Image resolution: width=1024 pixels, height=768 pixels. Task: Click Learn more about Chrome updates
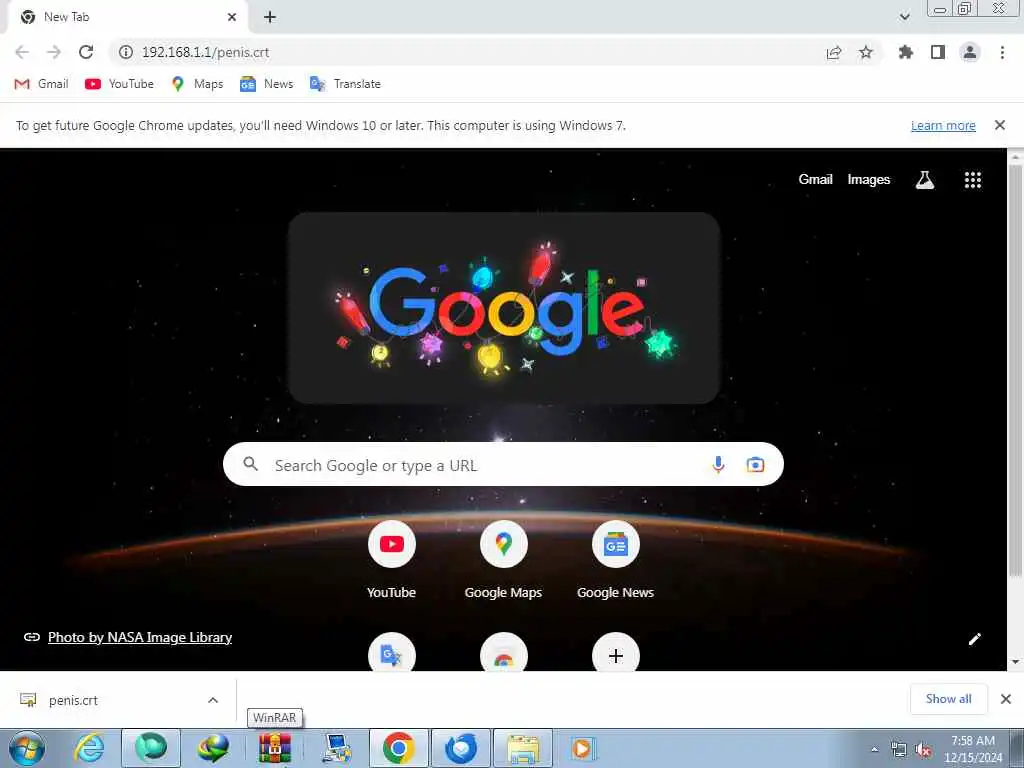943,125
